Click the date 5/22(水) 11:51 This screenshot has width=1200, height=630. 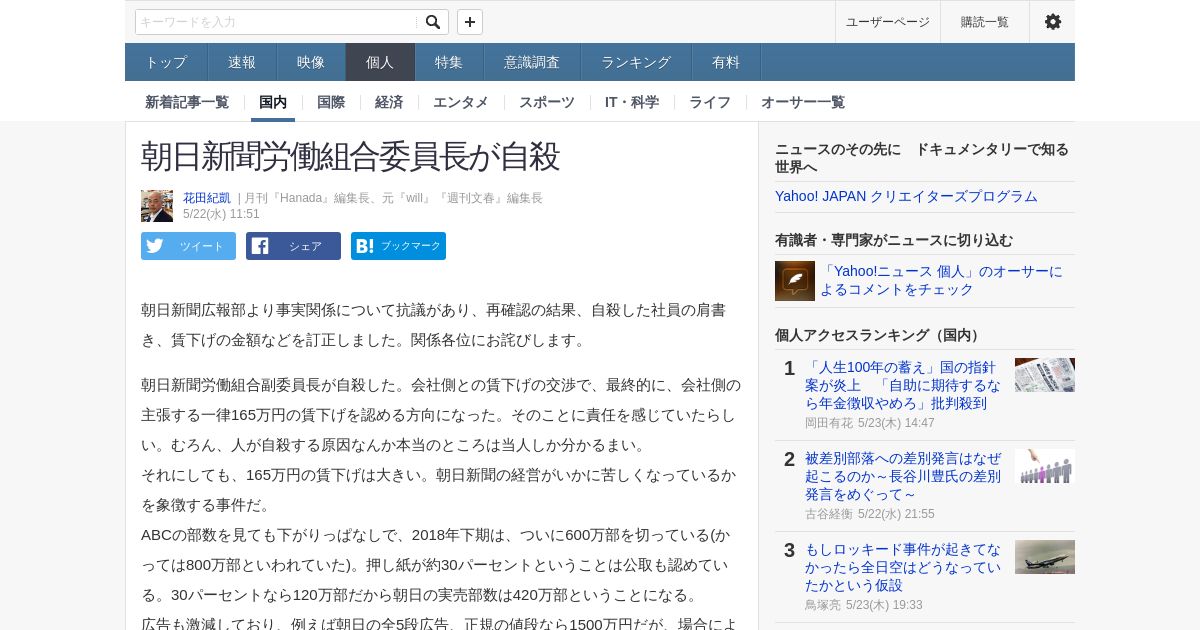pyautogui.click(x=221, y=214)
